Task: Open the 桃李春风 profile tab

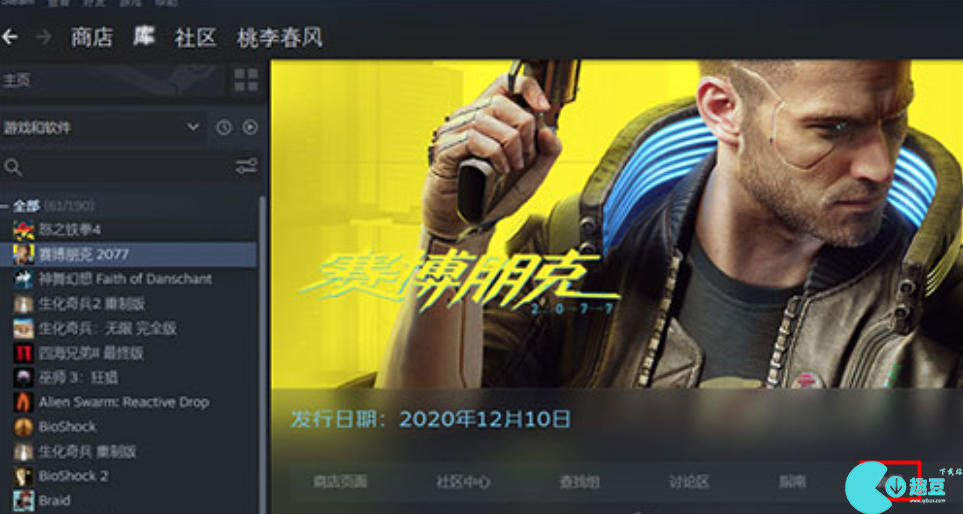Action: tap(279, 37)
